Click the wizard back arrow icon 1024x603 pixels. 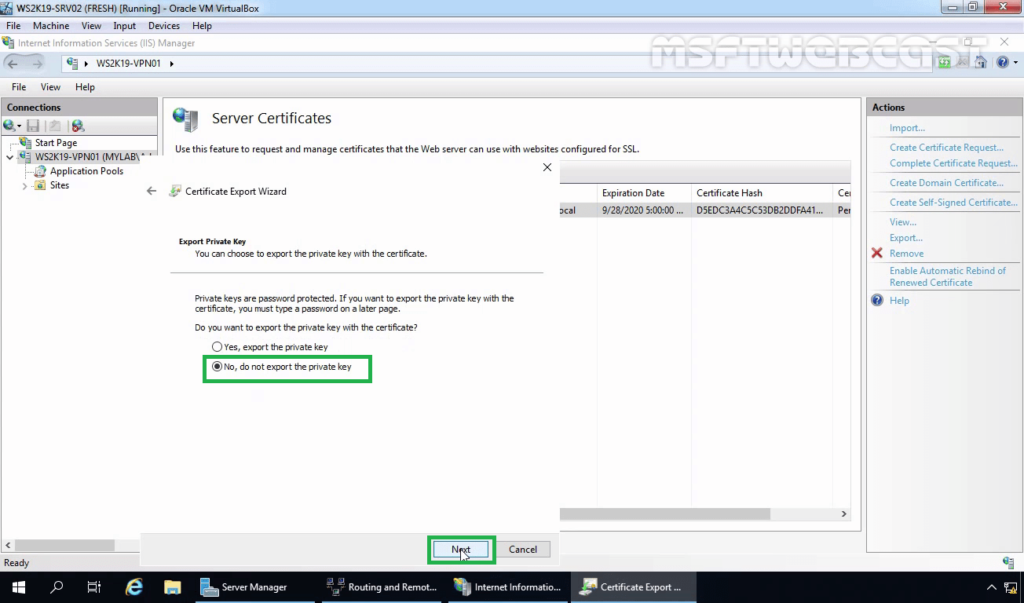tap(152, 191)
